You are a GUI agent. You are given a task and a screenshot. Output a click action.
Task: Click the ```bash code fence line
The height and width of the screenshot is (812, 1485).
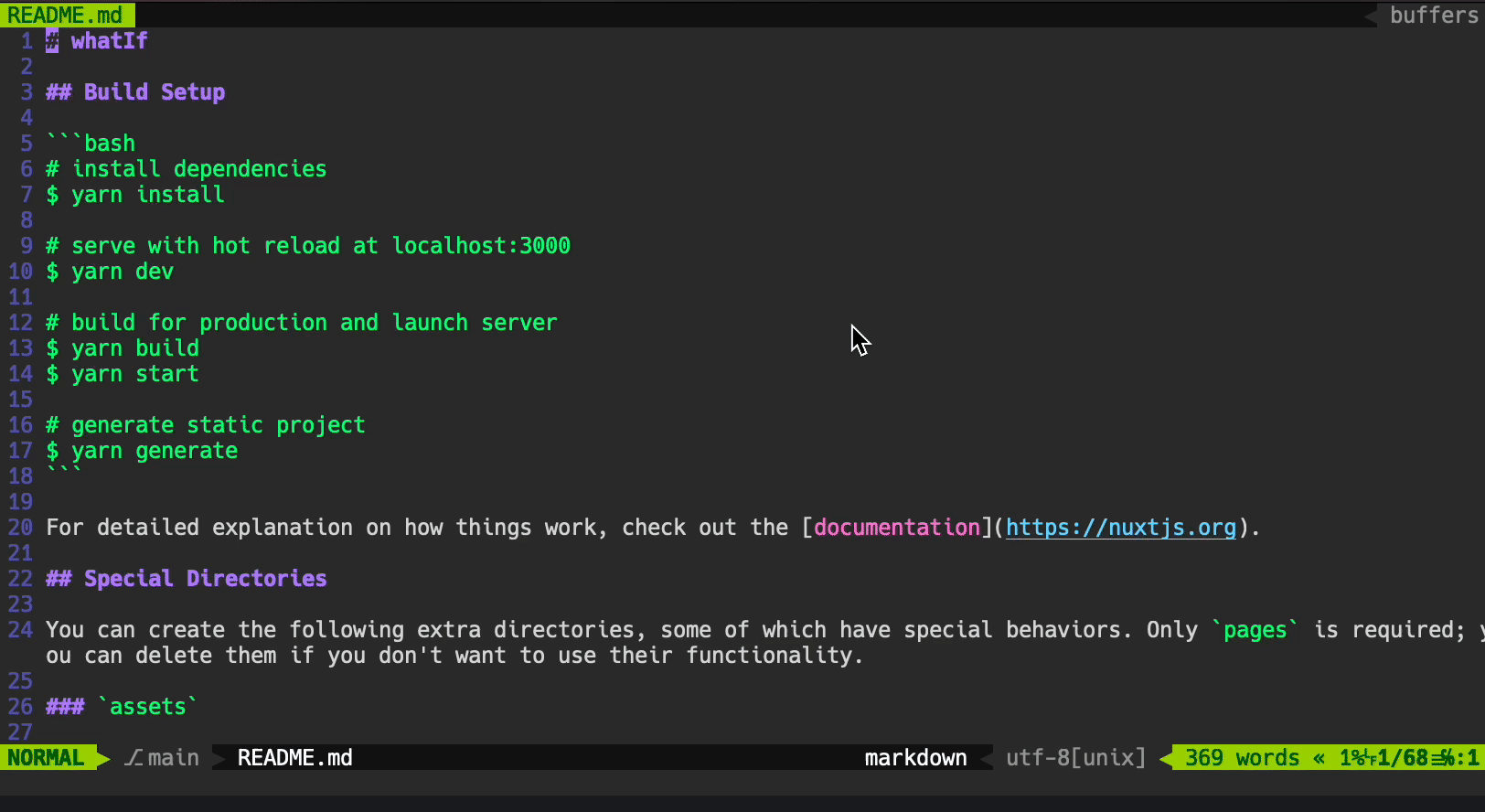91,144
